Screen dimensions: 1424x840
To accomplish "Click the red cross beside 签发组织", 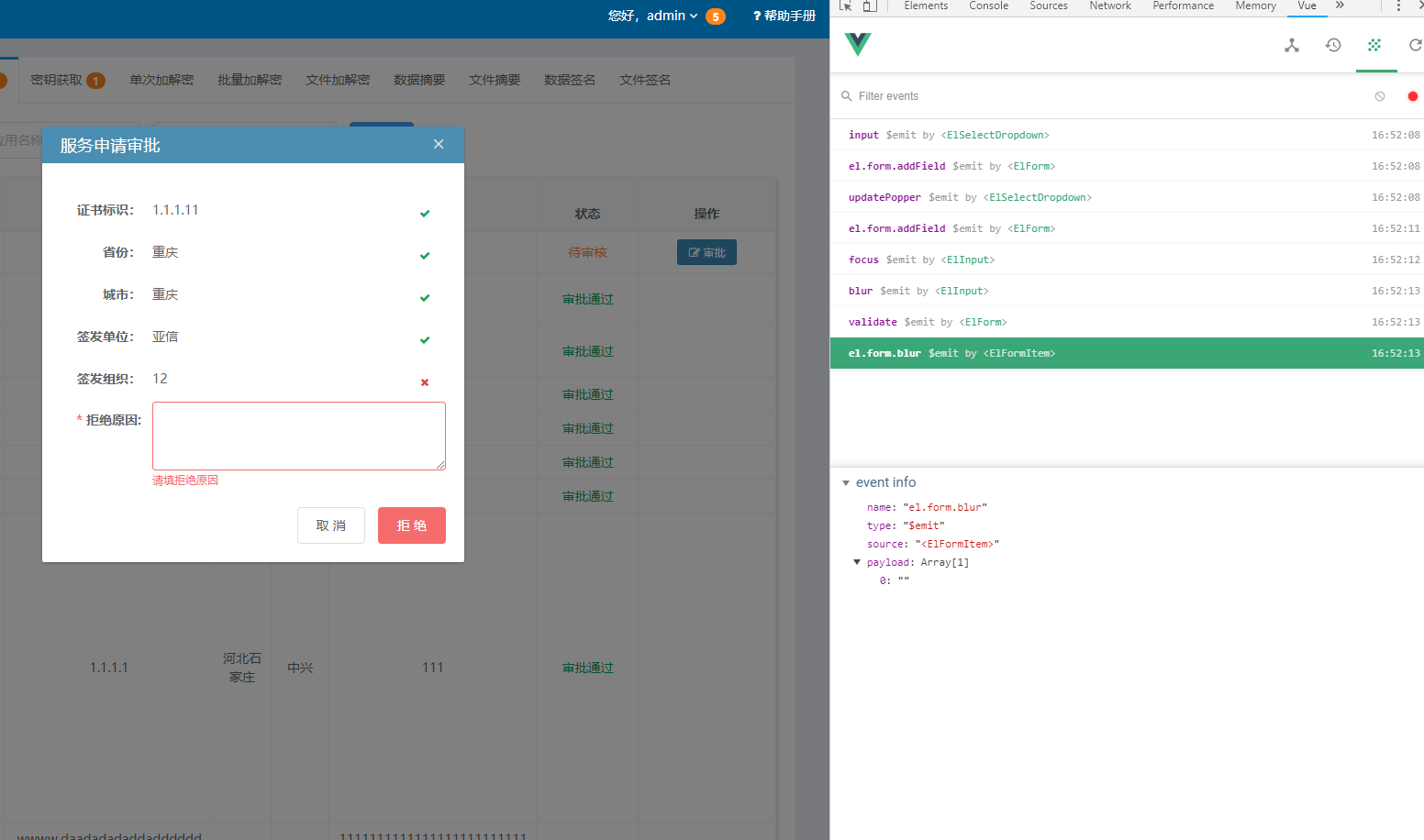I will coord(425,382).
